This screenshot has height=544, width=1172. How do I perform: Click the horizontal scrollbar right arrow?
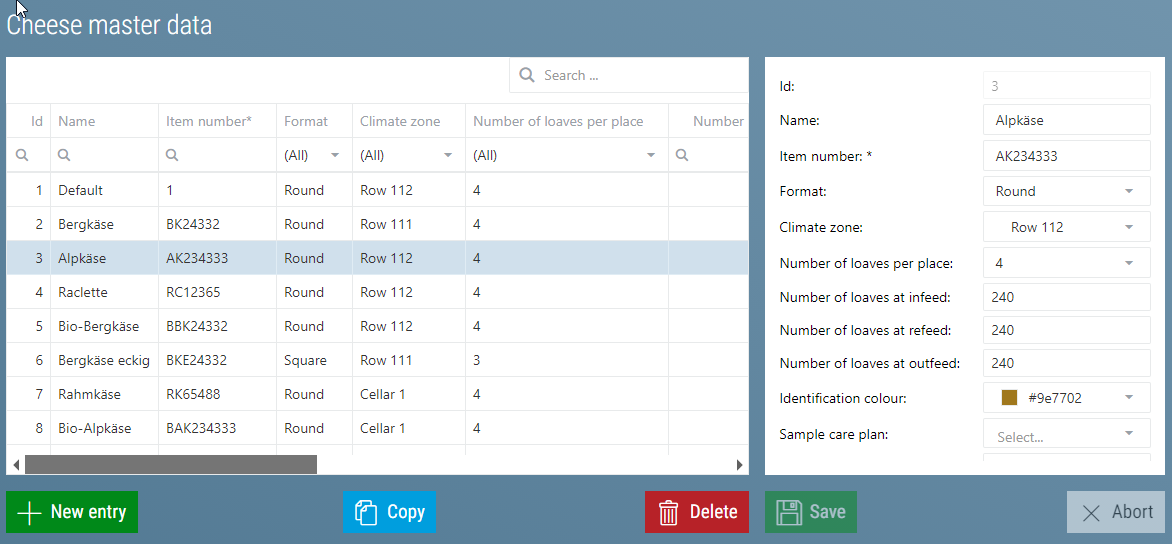click(740, 465)
